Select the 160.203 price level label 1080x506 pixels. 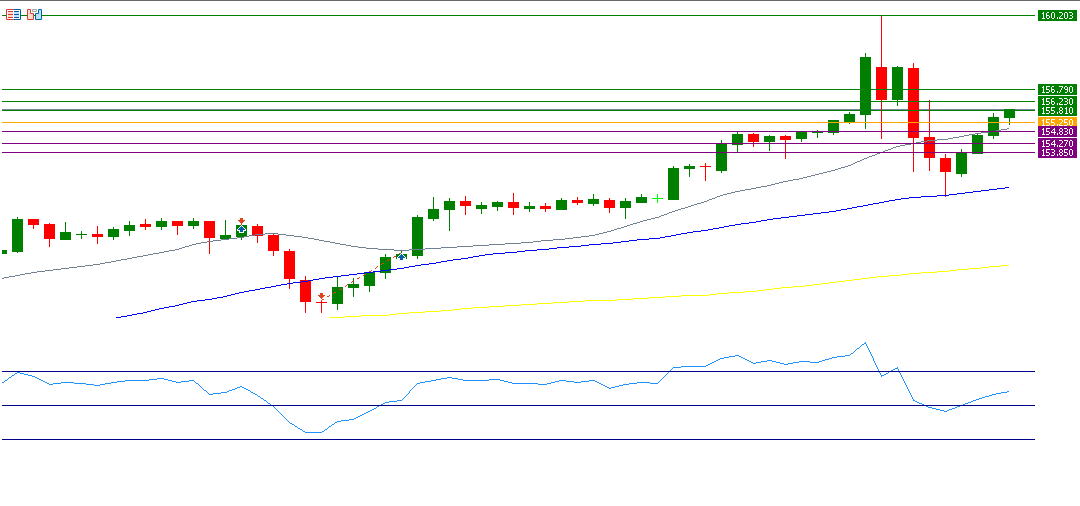tap(1057, 15)
